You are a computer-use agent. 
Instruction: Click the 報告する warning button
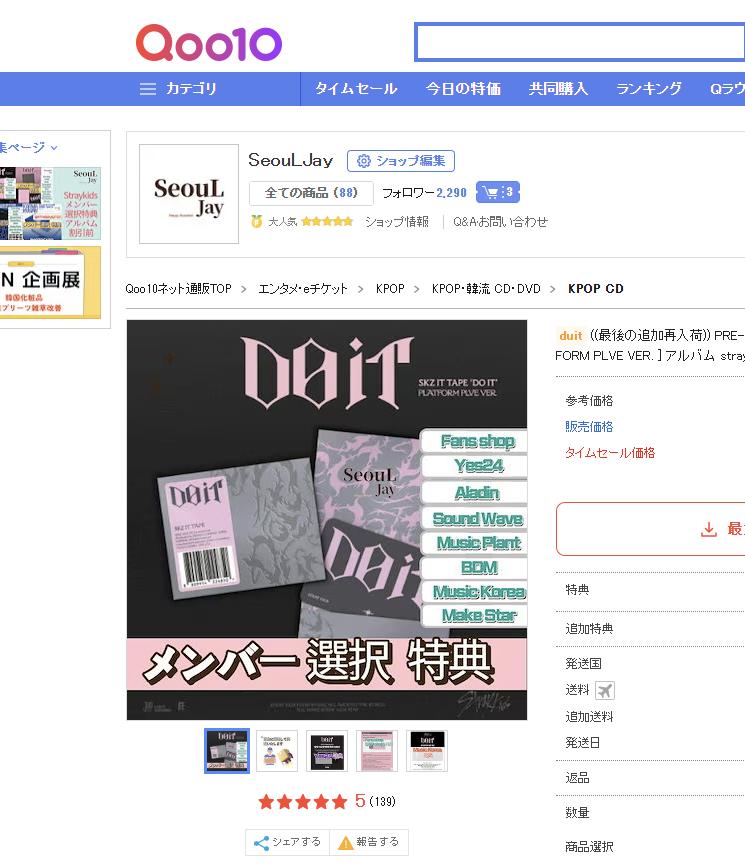[368, 842]
